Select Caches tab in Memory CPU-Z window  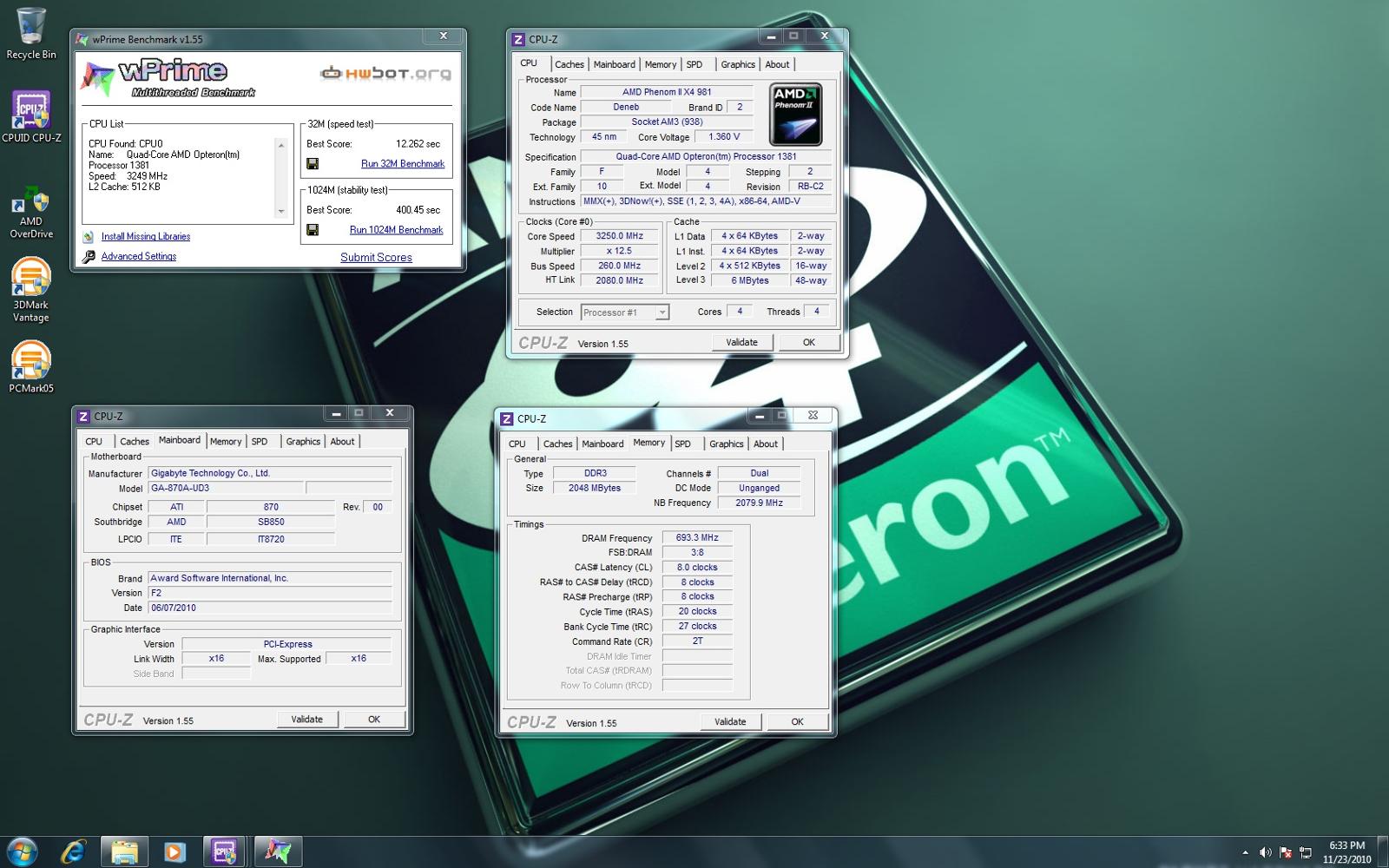click(558, 444)
